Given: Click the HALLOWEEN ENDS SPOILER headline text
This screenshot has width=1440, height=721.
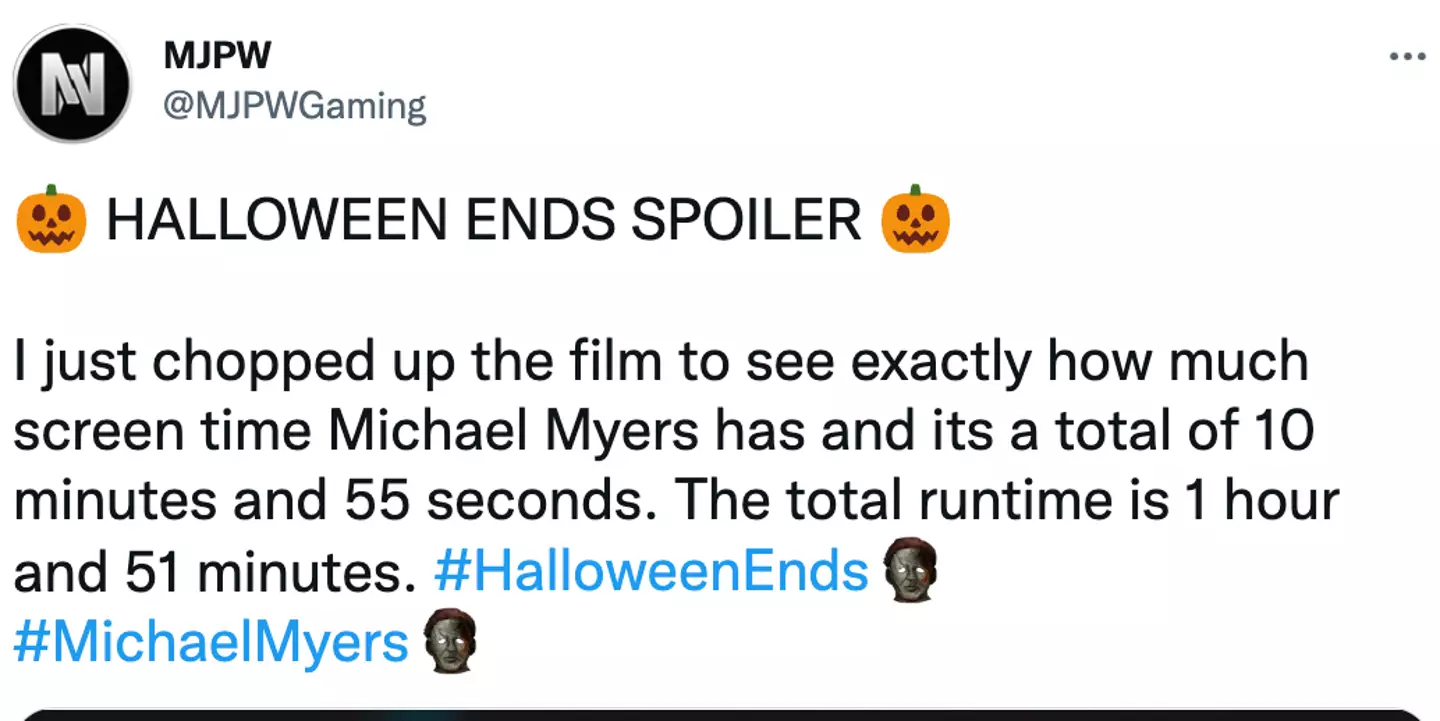Looking at the screenshot, I should coord(483,219).
